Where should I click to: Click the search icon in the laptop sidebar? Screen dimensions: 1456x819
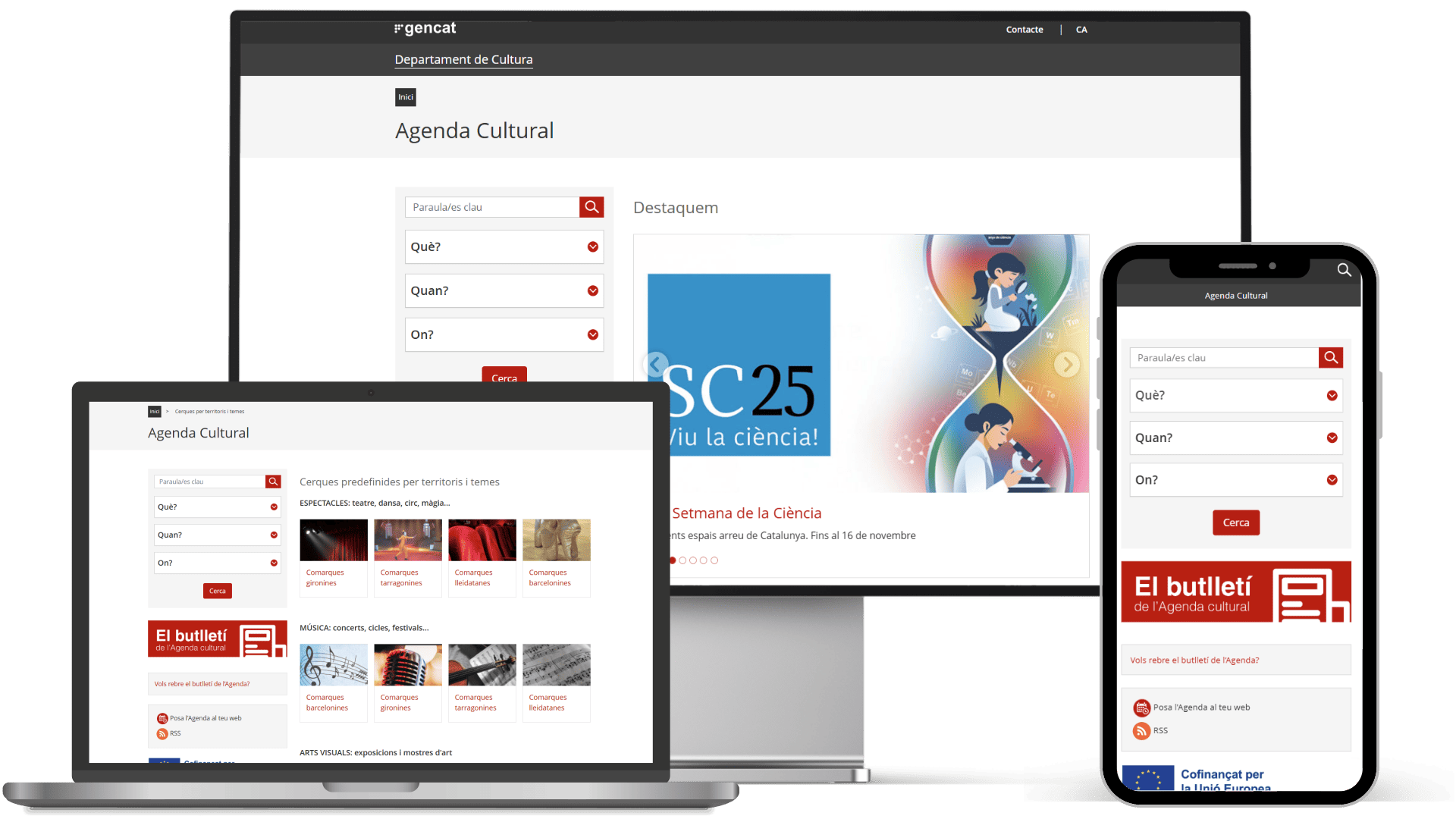point(272,481)
